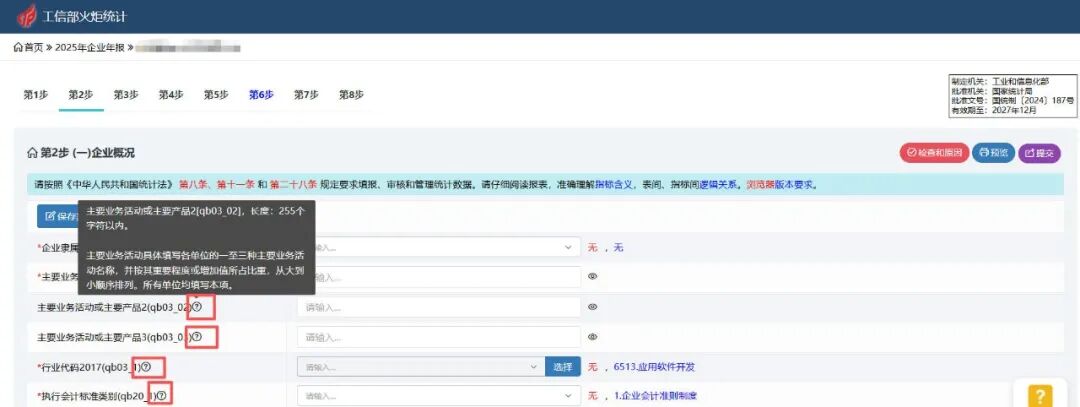Image resolution: width=1080 pixels, height=407 pixels.
Task: Open help for 执行会计标准类别 field
Action: tap(161, 396)
